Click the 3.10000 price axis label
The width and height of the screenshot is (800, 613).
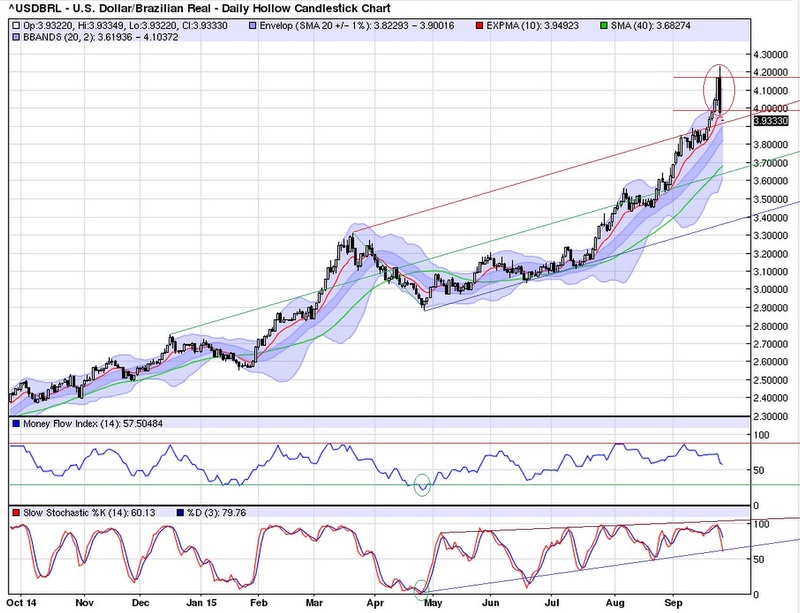(x=770, y=272)
